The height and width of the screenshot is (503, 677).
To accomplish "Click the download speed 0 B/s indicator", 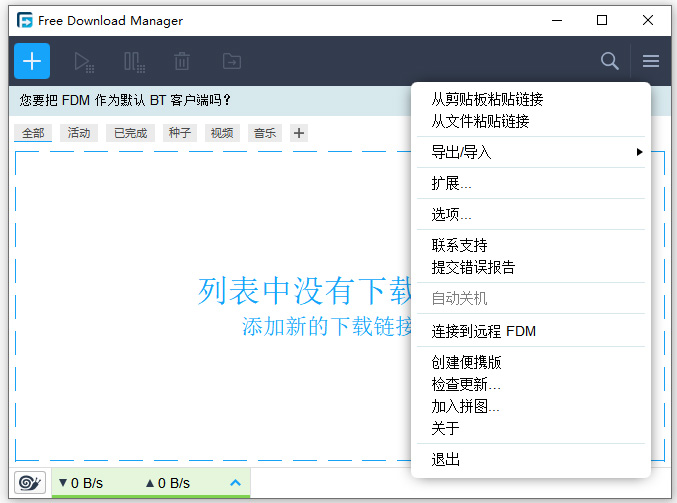I will [81, 483].
